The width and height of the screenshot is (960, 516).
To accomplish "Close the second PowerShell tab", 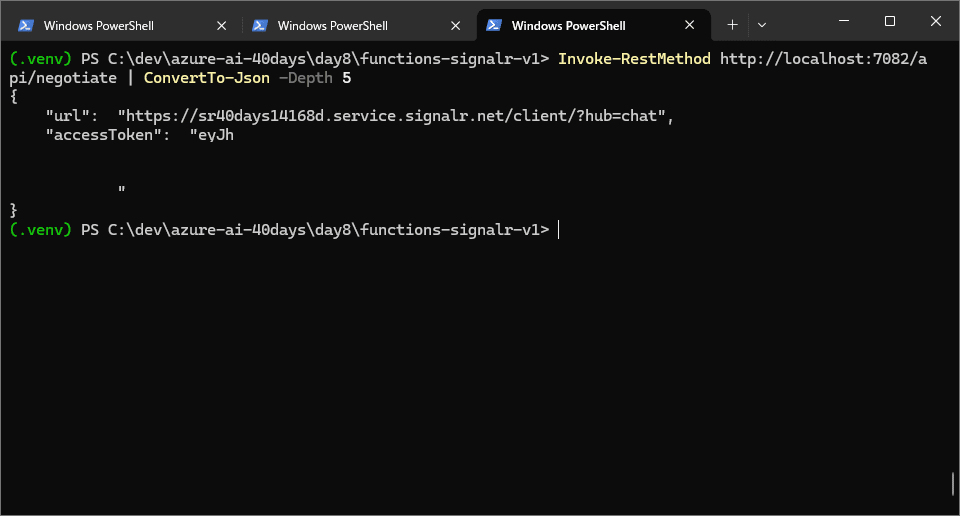I will (456, 26).
